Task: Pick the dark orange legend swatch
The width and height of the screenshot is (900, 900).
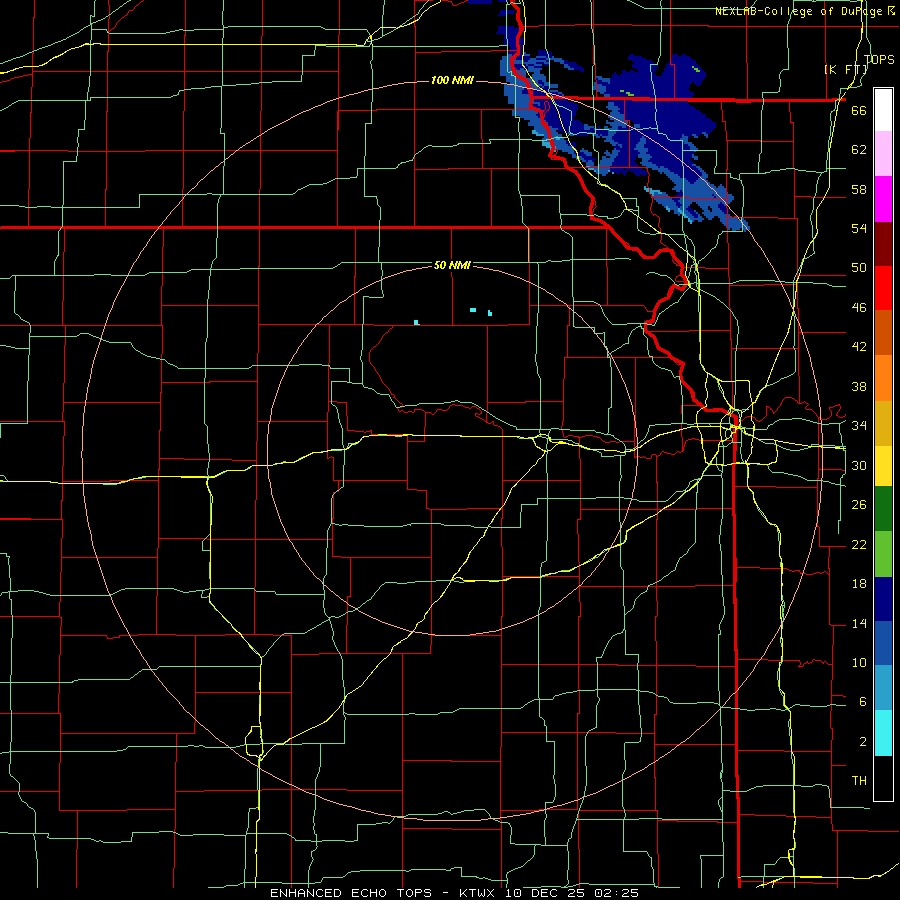Action: point(883,333)
